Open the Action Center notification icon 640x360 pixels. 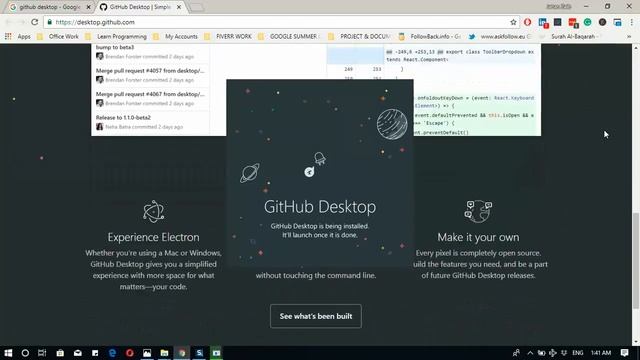(x=624, y=353)
